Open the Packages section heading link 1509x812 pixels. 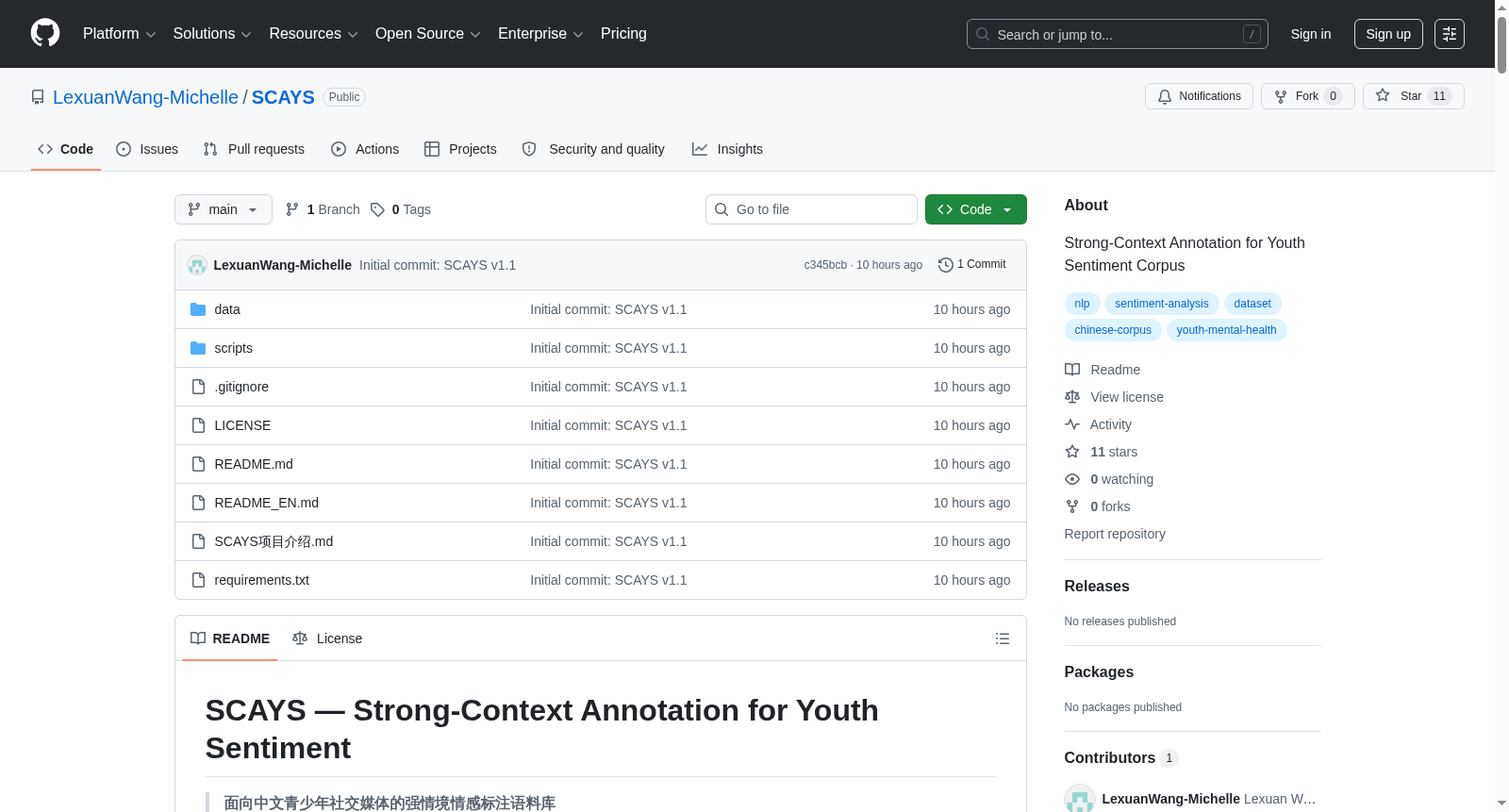pyautogui.click(x=1099, y=671)
